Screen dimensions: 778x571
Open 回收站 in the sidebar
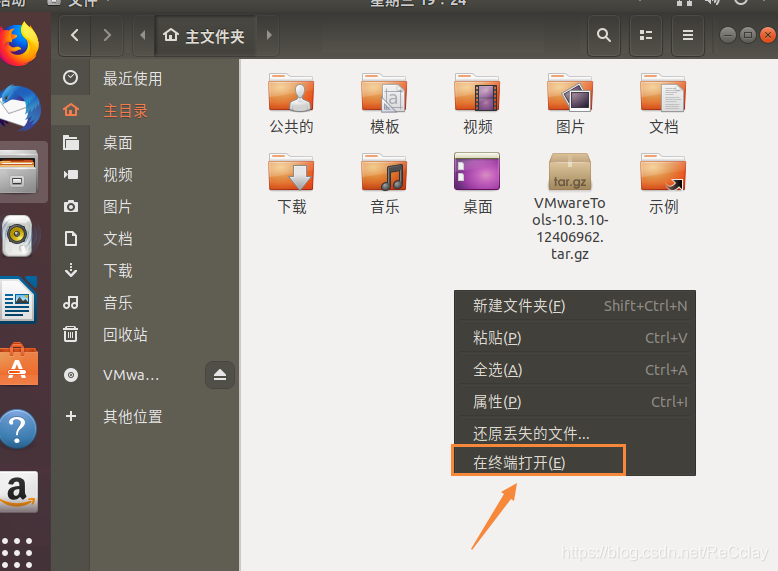coord(145,334)
